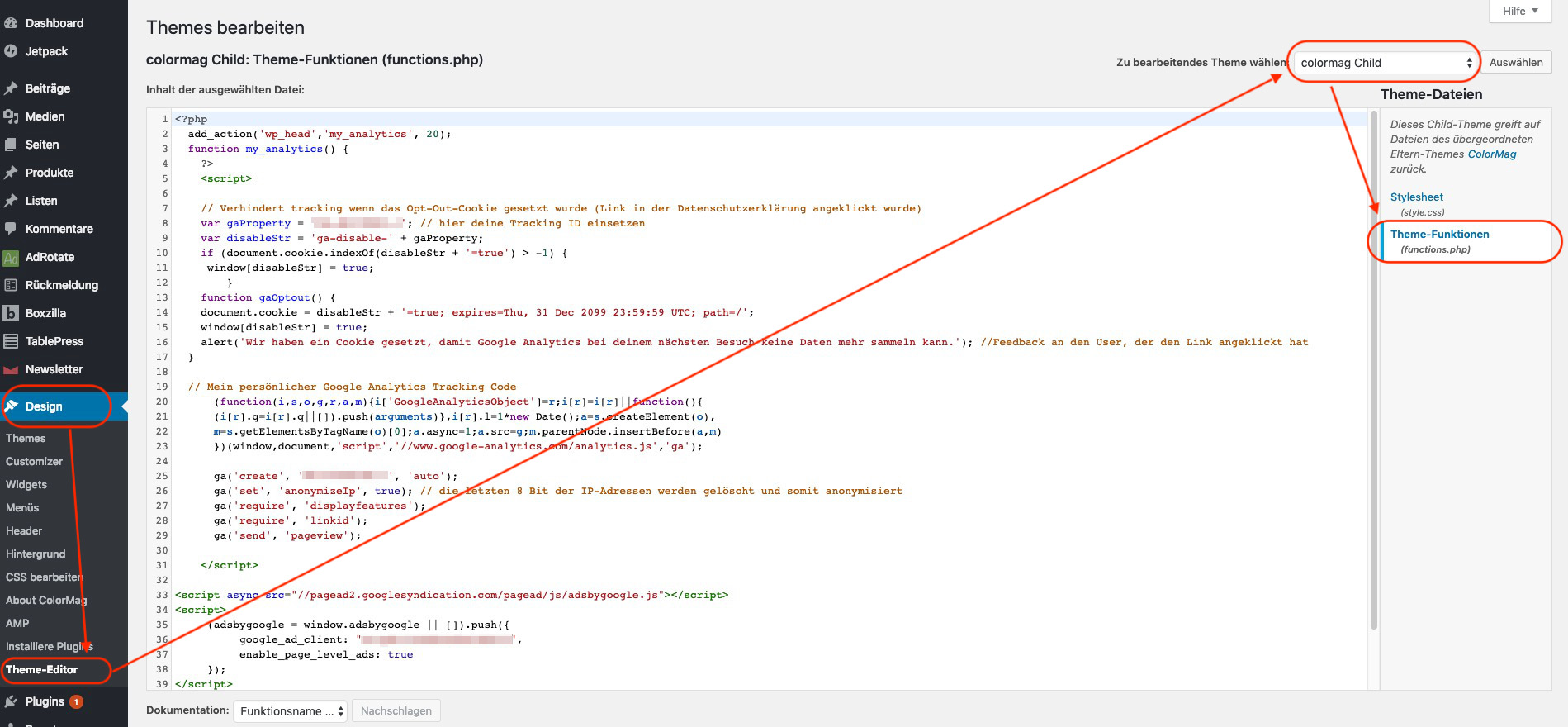This screenshot has width=1568, height=727.
Task: Click the Design paintbrush icon
Action: [x=11, y=406]
